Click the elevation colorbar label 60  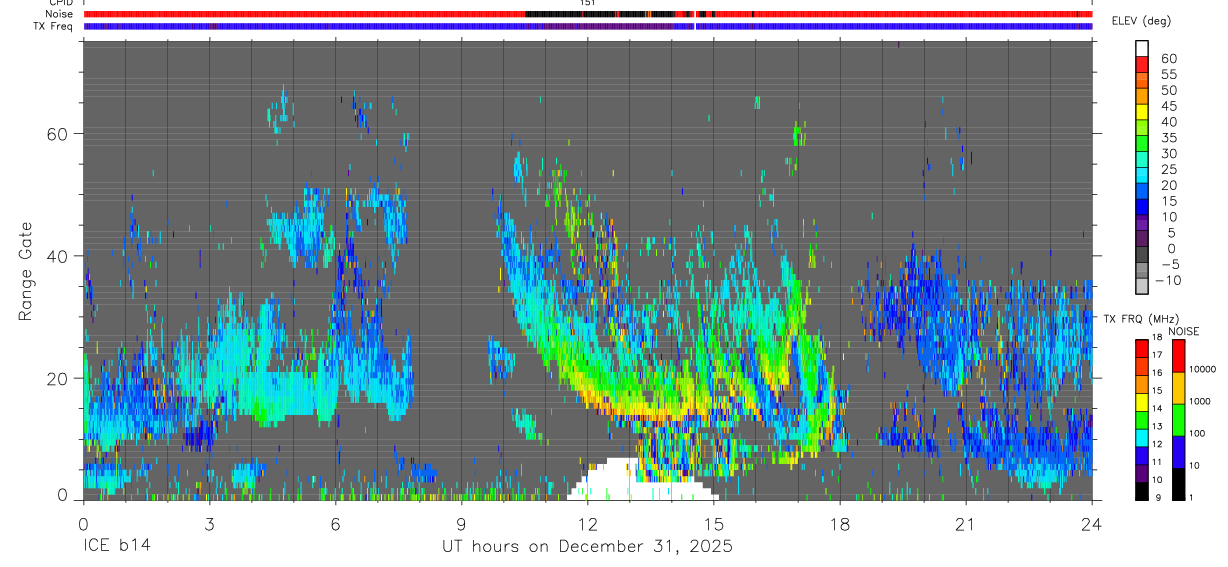1167,58
